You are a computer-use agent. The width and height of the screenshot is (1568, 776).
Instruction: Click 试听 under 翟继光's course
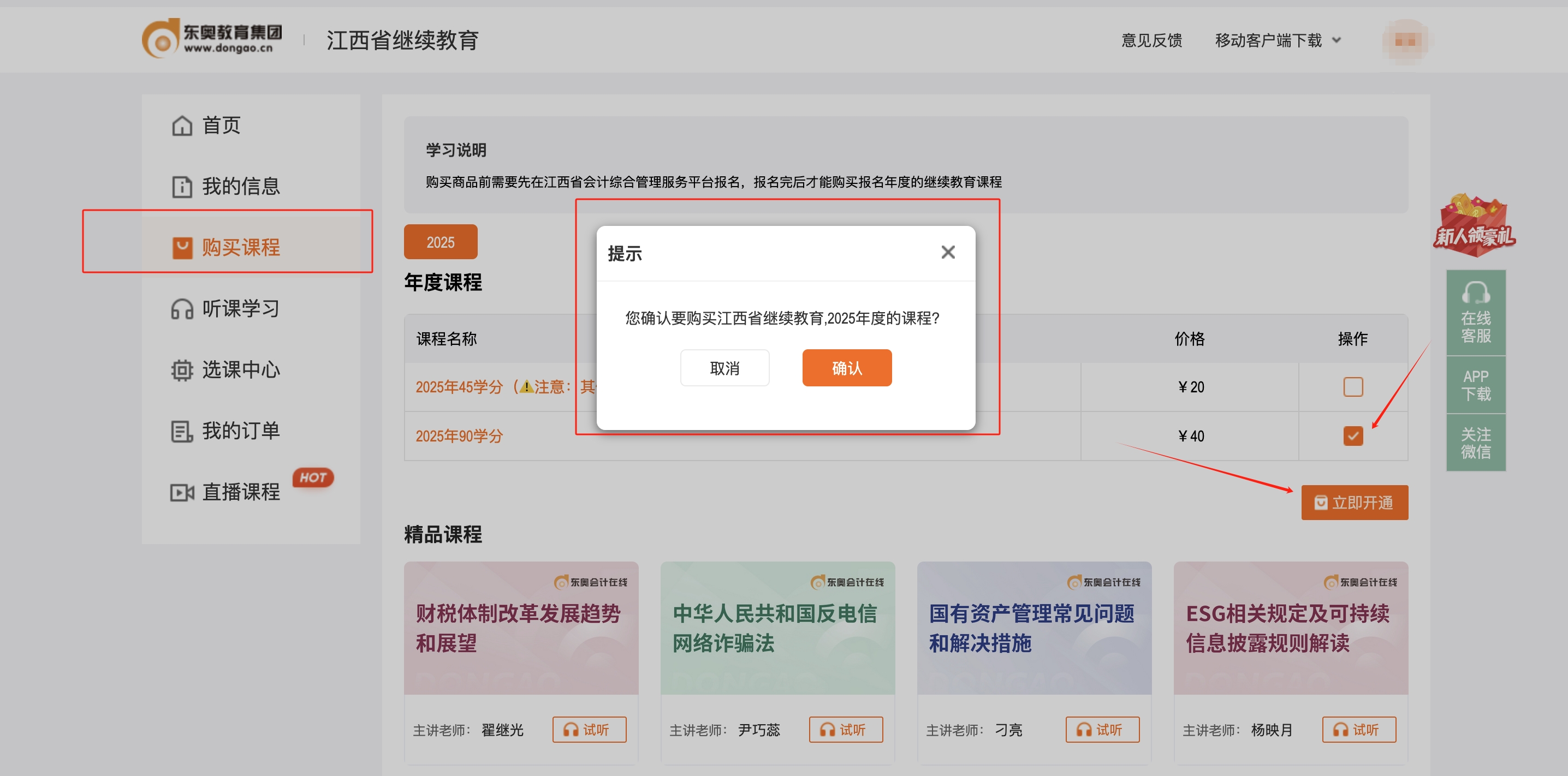click(589, 729)
